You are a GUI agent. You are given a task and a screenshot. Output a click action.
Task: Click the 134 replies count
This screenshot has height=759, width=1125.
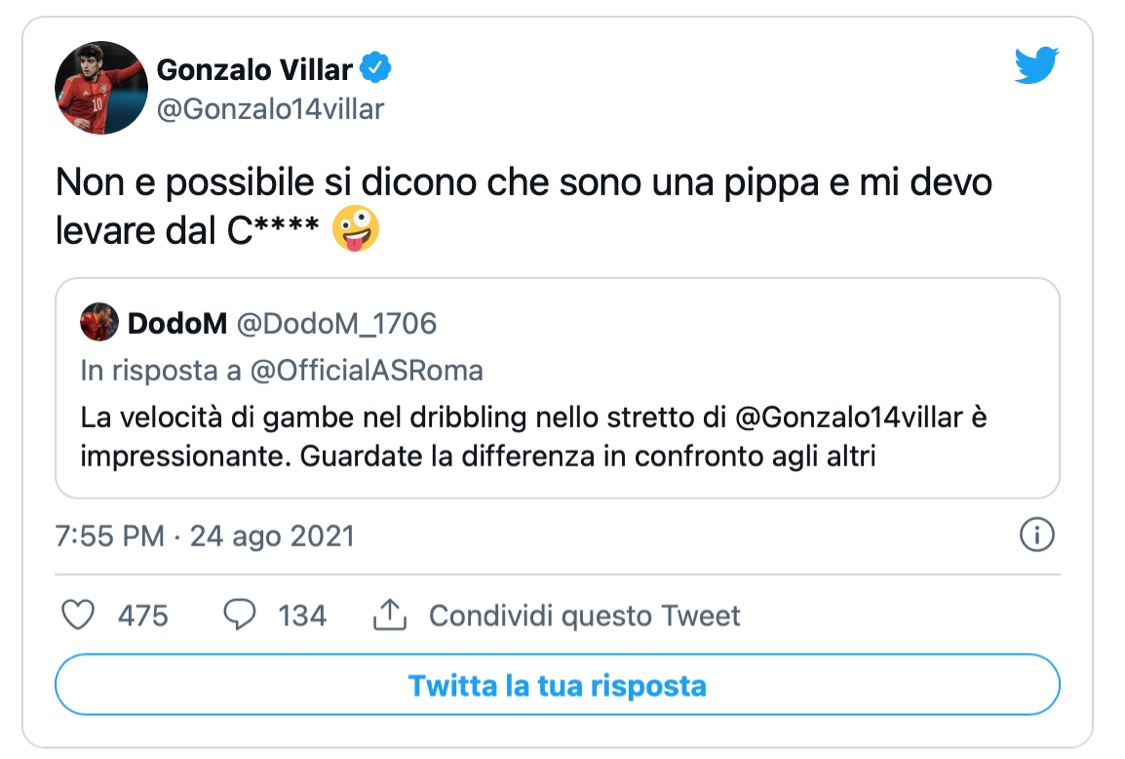point(302,615)
